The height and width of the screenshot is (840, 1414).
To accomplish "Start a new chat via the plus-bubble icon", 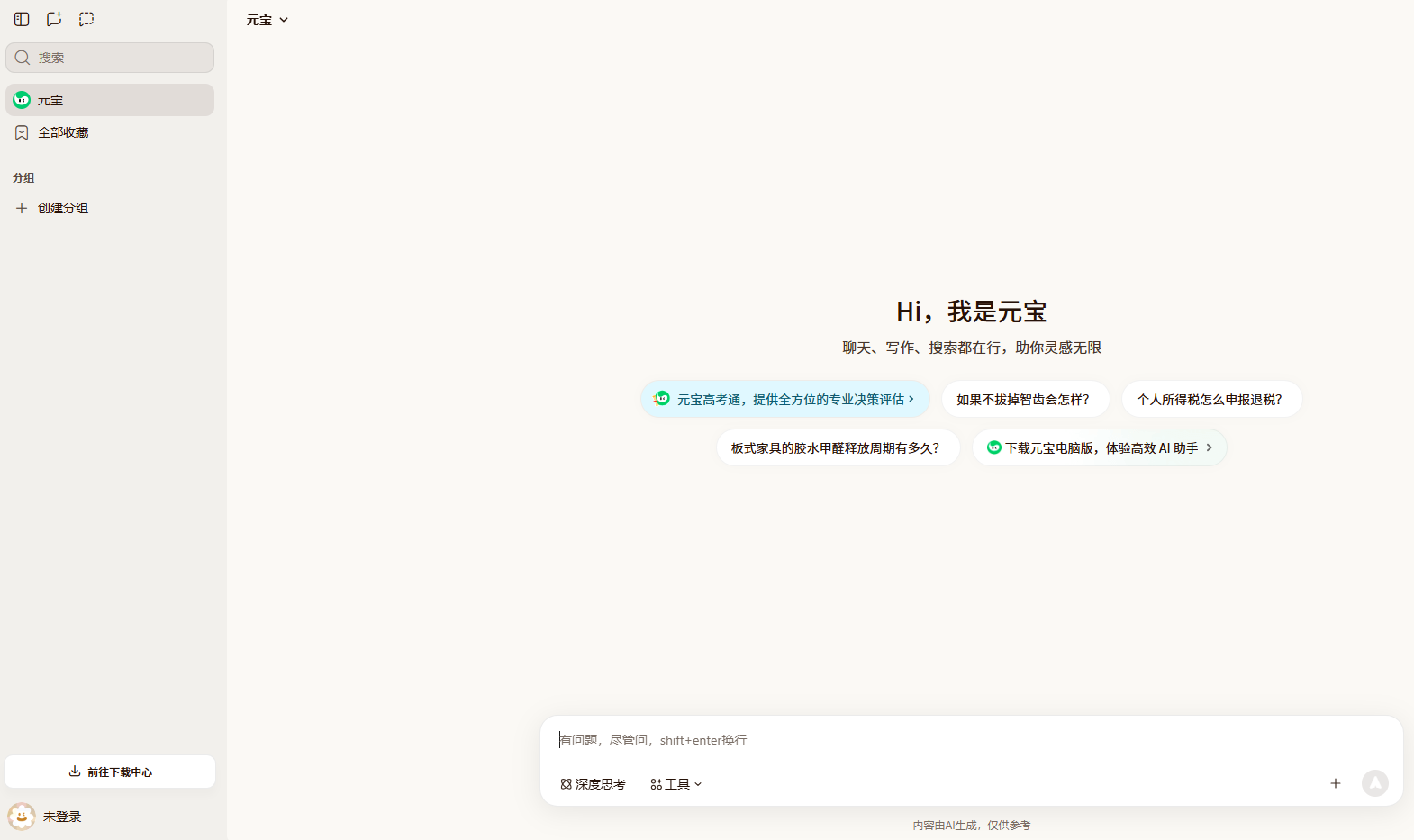I will (54, 19).
